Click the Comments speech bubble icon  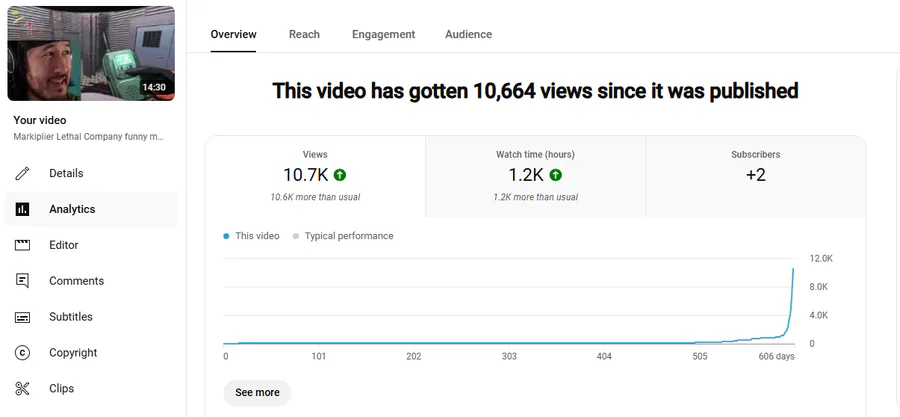(x=22, y=281)
